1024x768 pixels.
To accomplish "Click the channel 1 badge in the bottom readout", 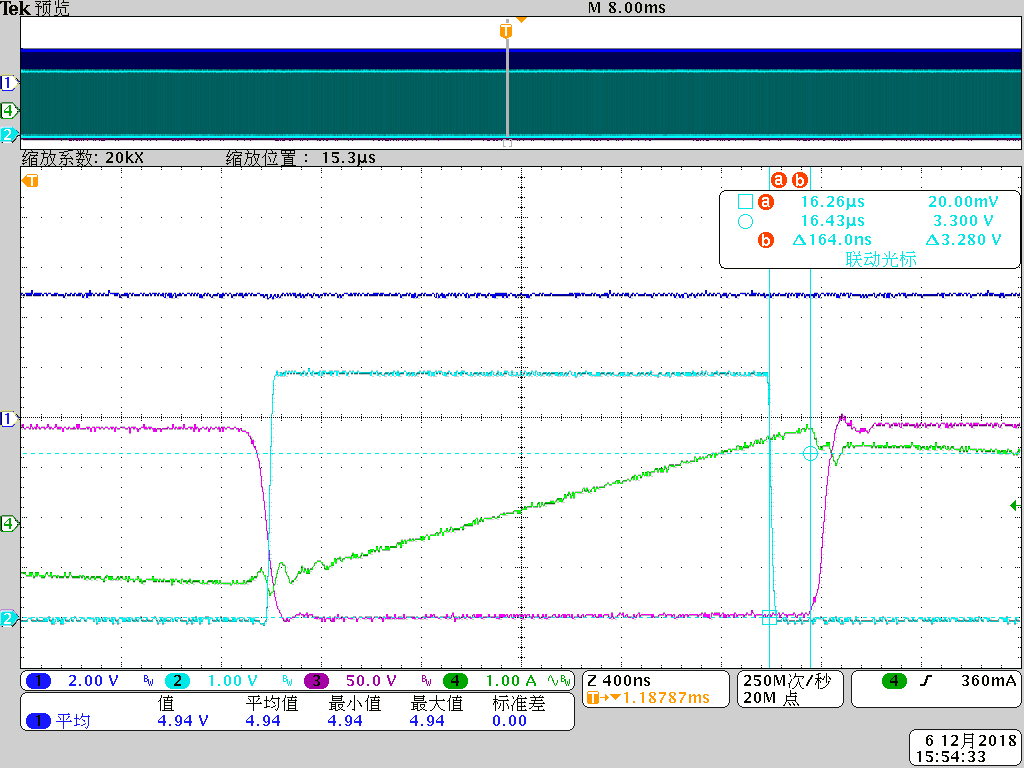I will point(39,681).
